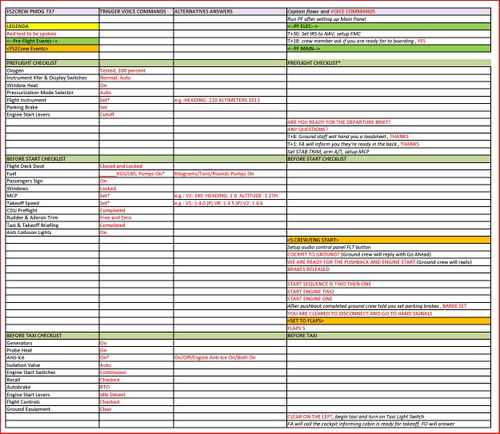This screenshot has height=434, width=500.
Task: Click the "COCKPIT TO GROUND?" command row
Action: [388, 255]
